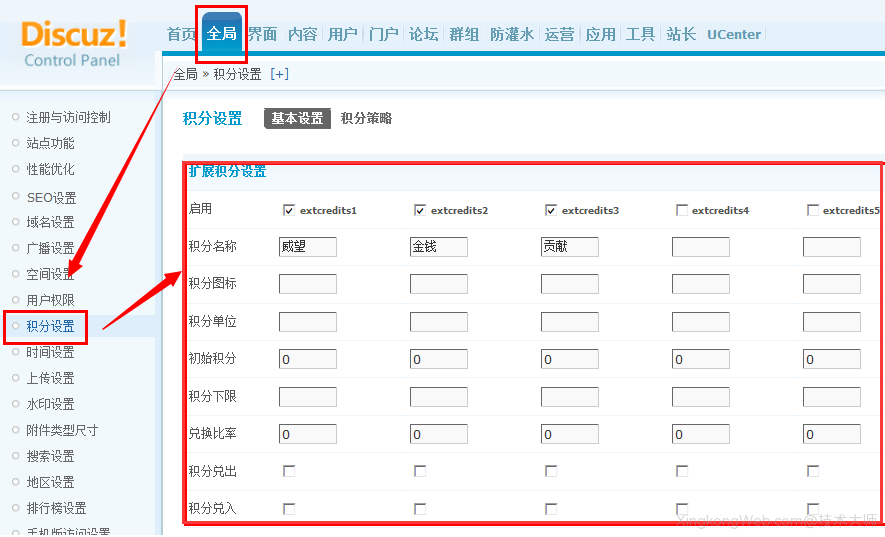This screenshot has height=537, width=885.
Task: Open 搜索设置 in the sidebar
Action: pos(50,456)
